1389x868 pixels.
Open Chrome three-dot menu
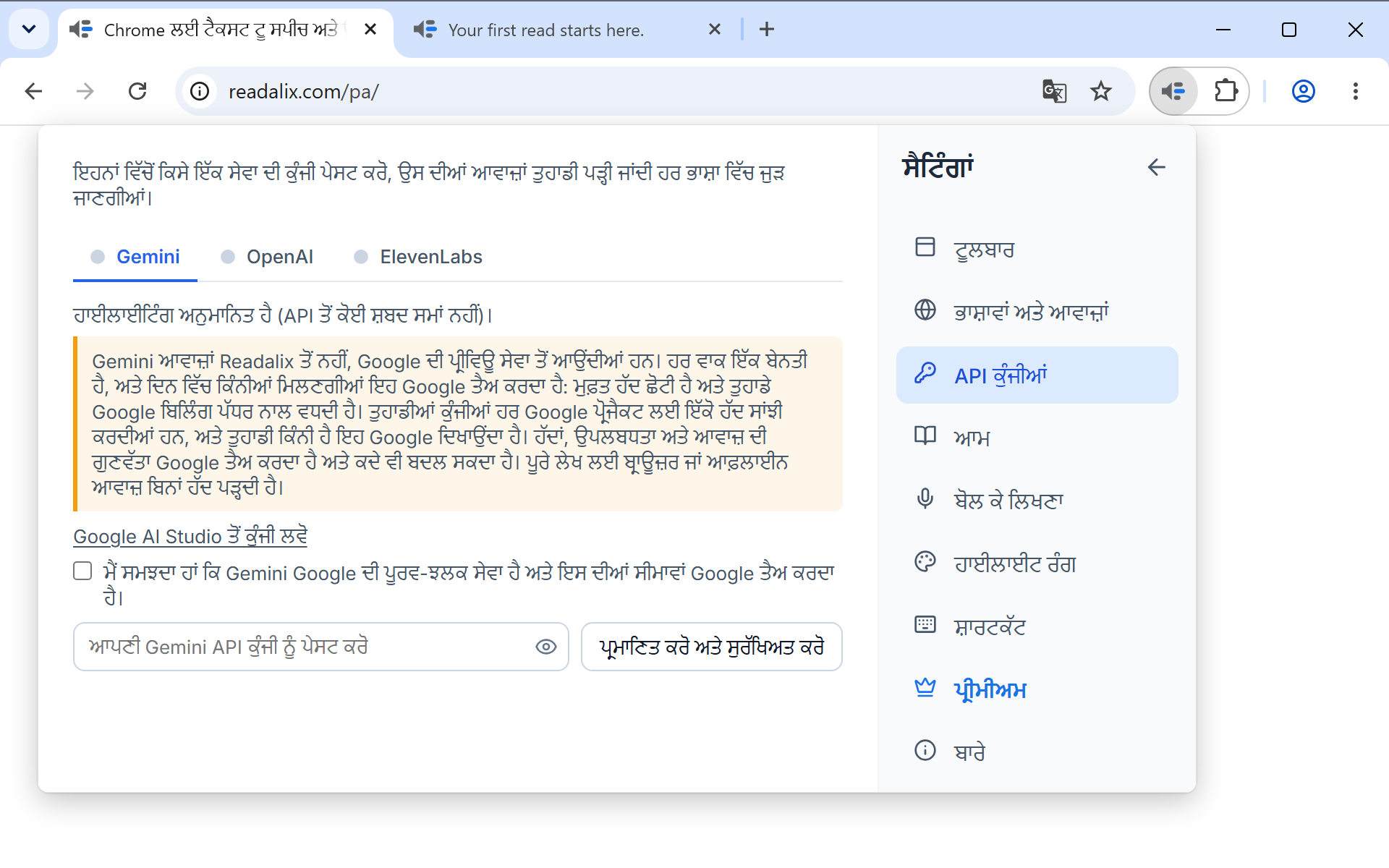tap(1355, 91)
